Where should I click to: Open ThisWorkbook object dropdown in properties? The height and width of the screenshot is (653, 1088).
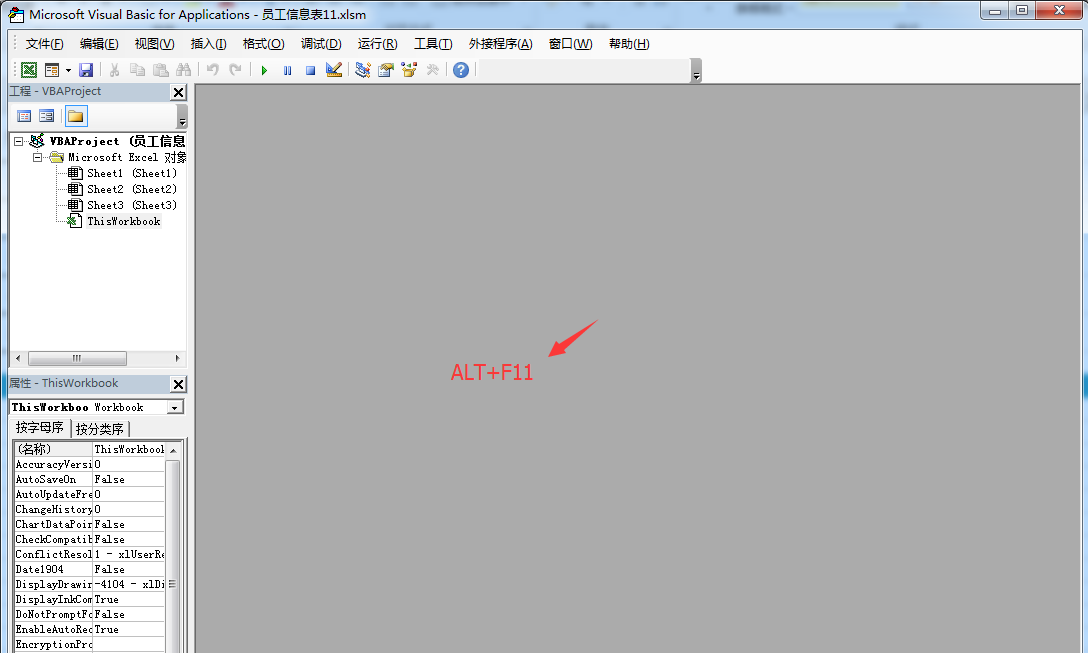pyautogui.click(x=175, y=408)
